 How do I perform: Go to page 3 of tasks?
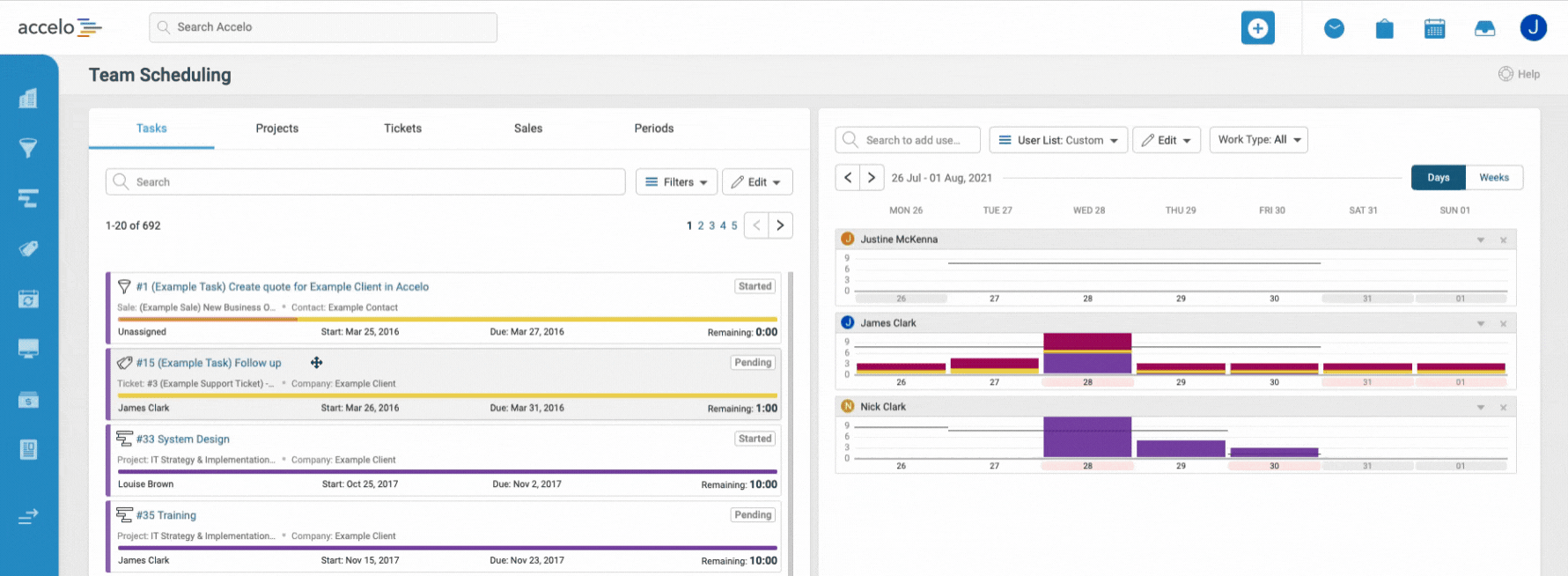click(x=712, y=226)
